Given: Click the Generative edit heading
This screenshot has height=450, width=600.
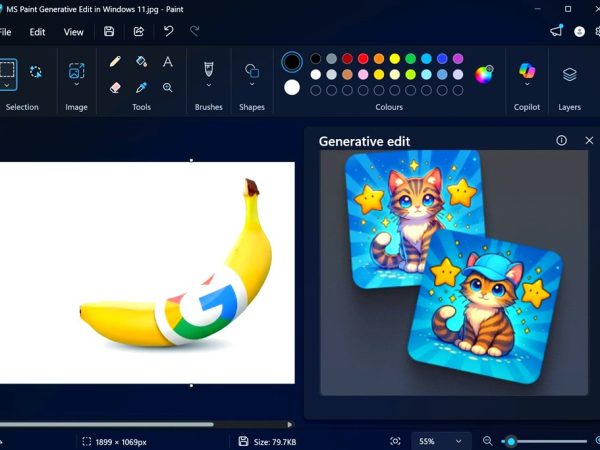Looking at the screenshot, I should coord(364,141).
